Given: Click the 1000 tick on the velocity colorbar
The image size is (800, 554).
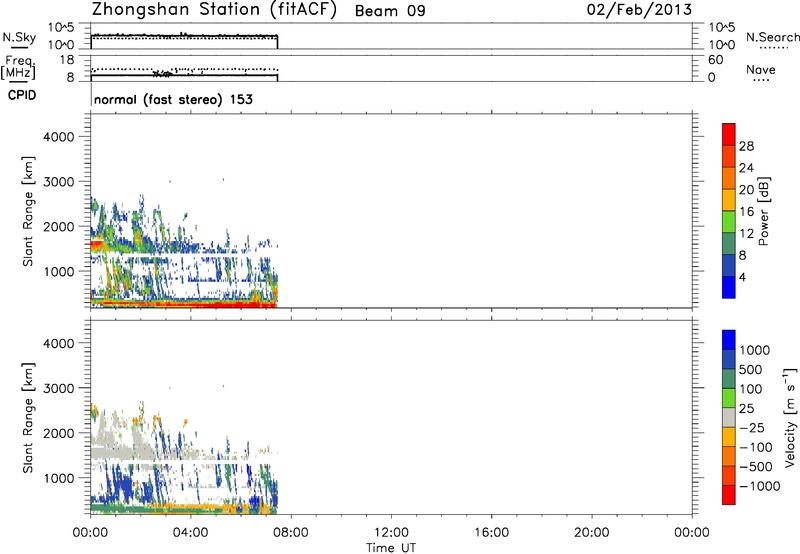Looking at the screenshot, I should (x=754, y=350).
